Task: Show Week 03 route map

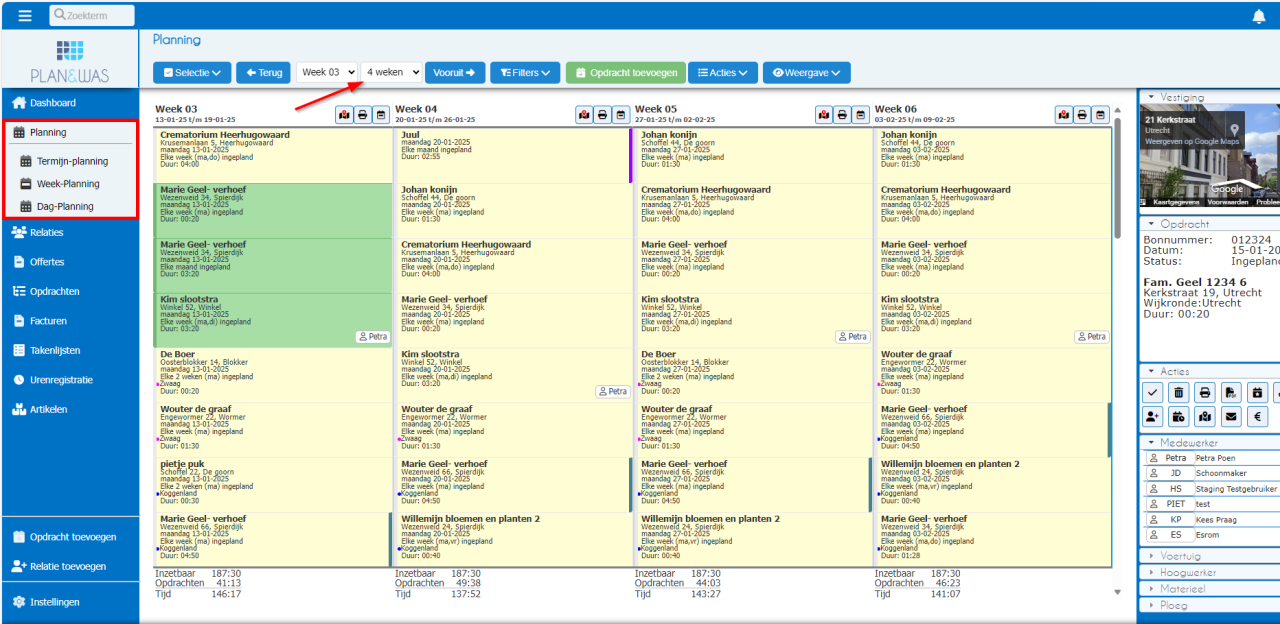Action: [x=344, y=115]
